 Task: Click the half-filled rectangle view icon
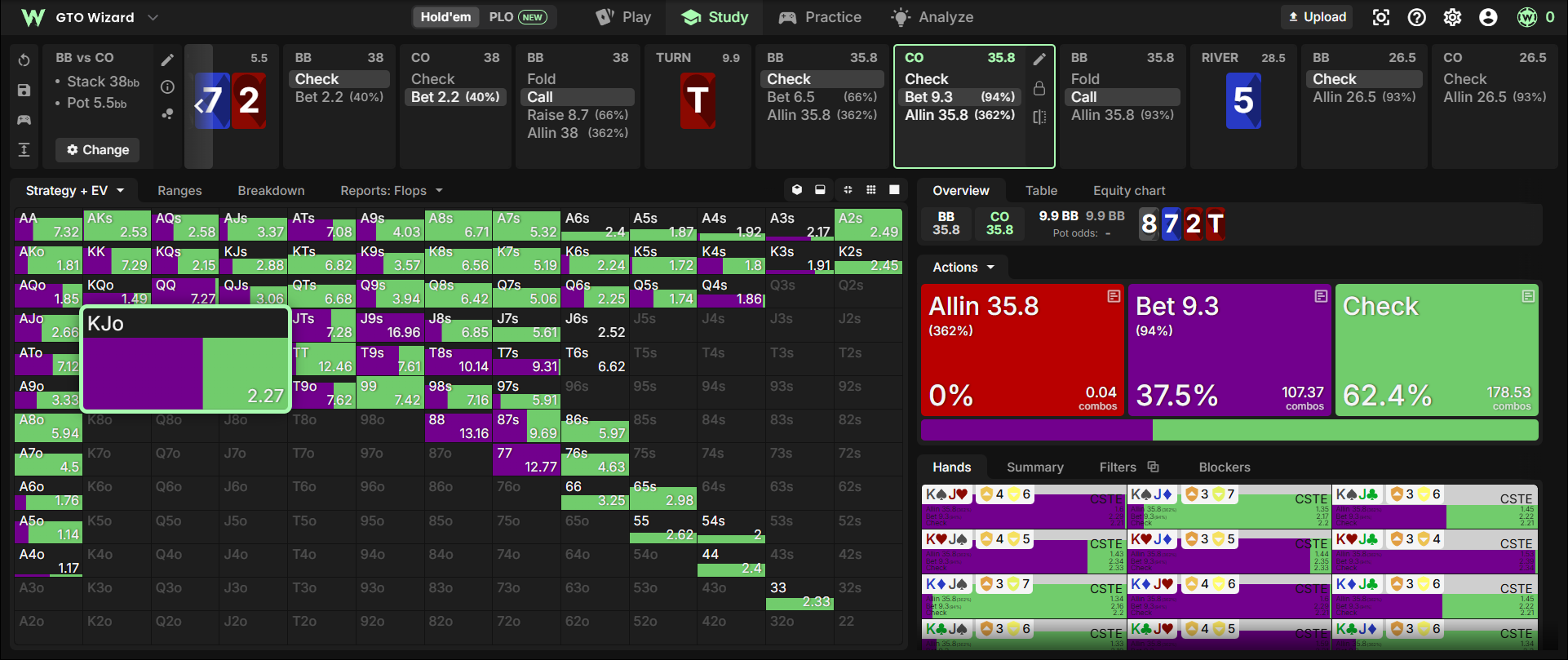click(x=820, y=190)
